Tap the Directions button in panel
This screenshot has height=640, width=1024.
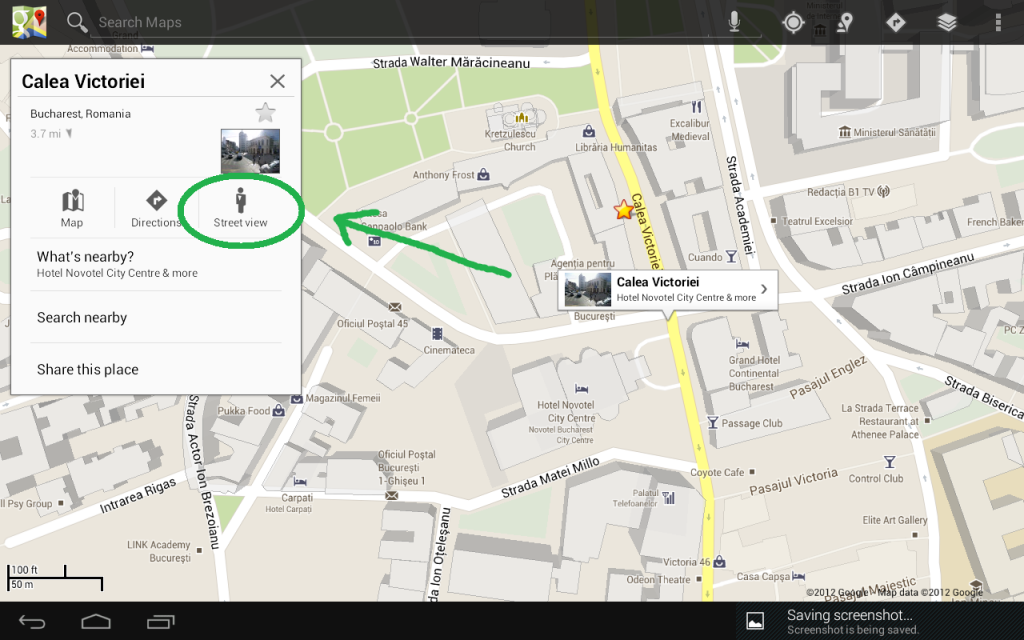coord(156,209)
